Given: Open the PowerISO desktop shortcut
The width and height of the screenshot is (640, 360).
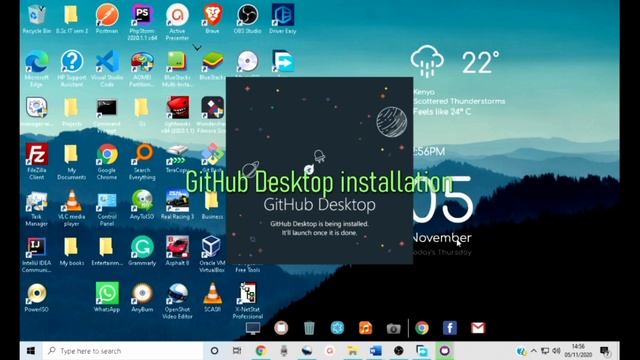Looking at the screenshot, I should coord(37,298).
